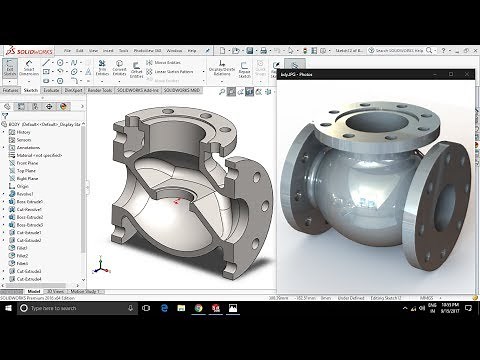The height and width of the screenshot is (360, 480).
Task: Click the Search SOLIDWORKS Help field
Action: [x=399, y=51]
